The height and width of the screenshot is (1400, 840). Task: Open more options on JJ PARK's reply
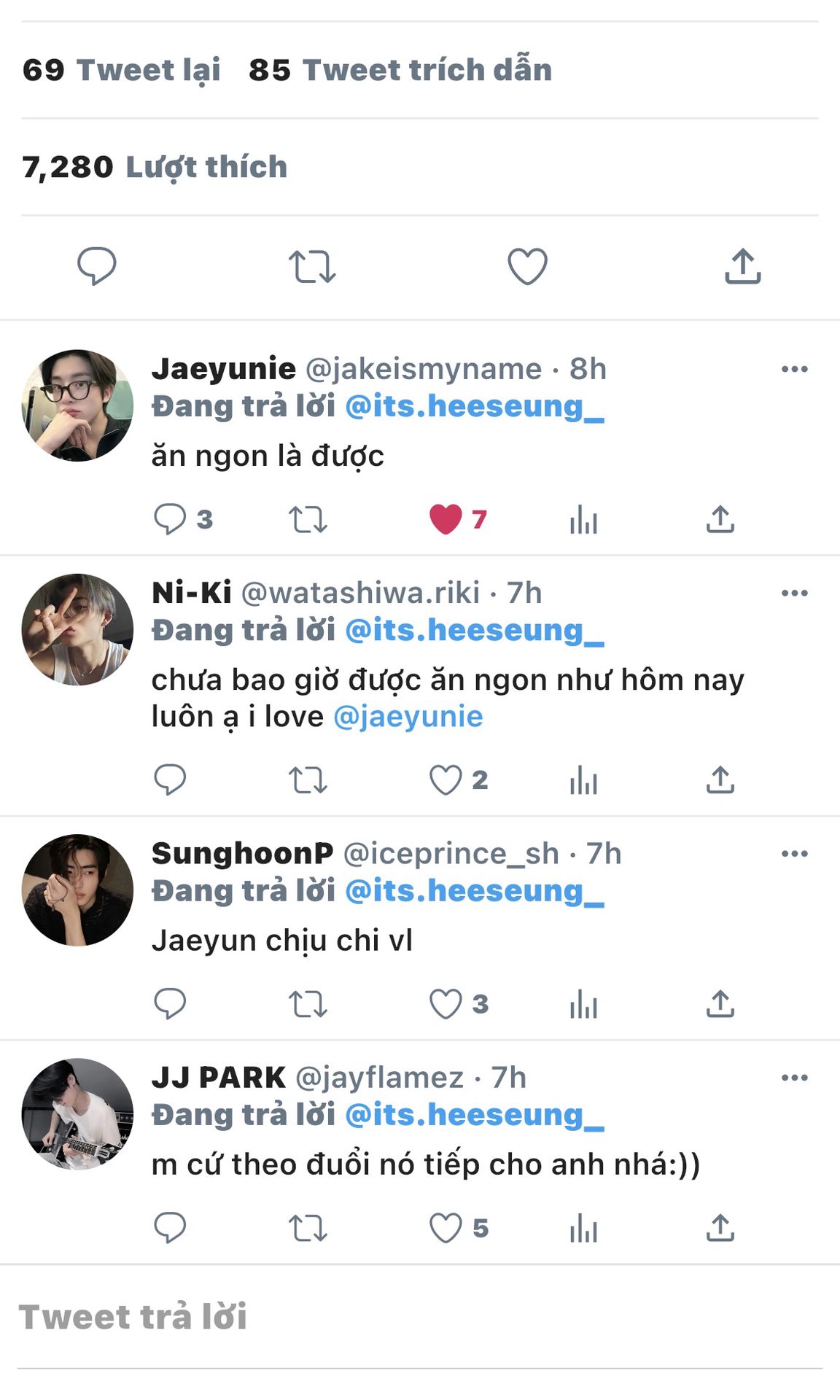point(794,1078)
